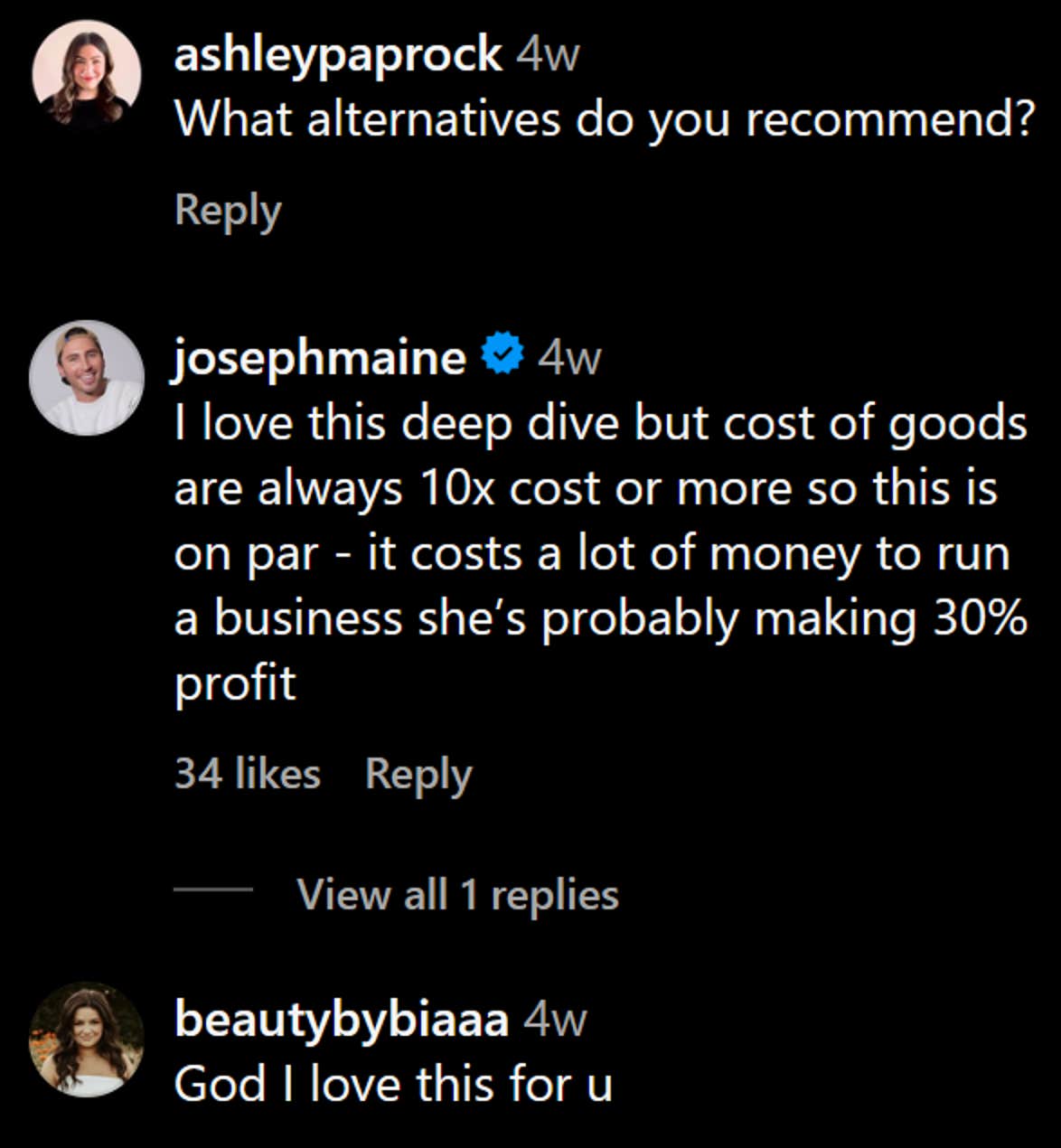
Task: Select josephmaine's comment text
Action: click(x=596, y=551)
